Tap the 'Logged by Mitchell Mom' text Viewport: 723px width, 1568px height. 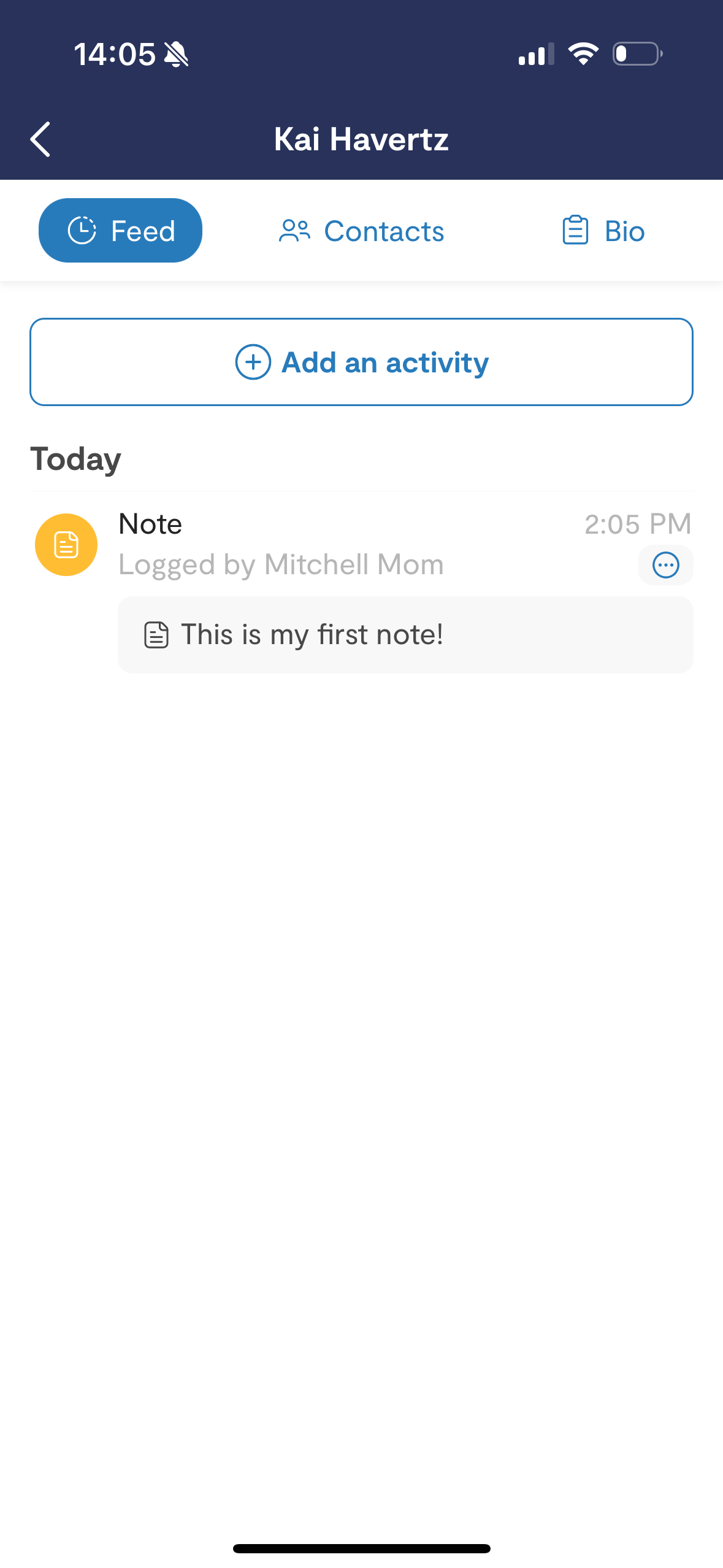click(281, 564)
